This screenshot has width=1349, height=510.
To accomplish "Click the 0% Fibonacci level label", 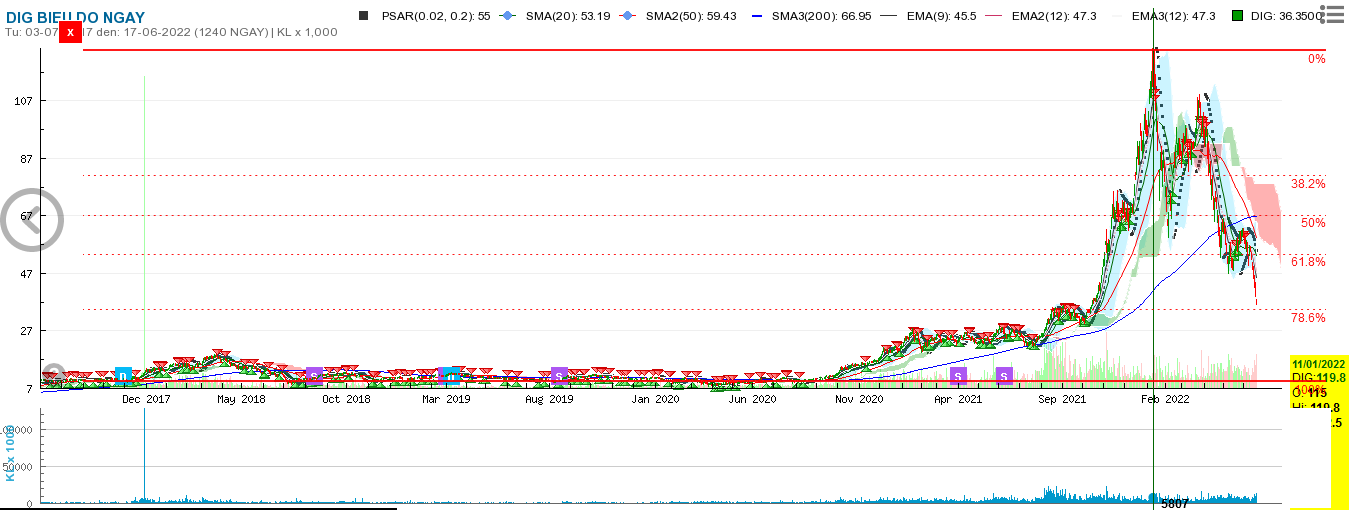I will [x=1316, y=59].
